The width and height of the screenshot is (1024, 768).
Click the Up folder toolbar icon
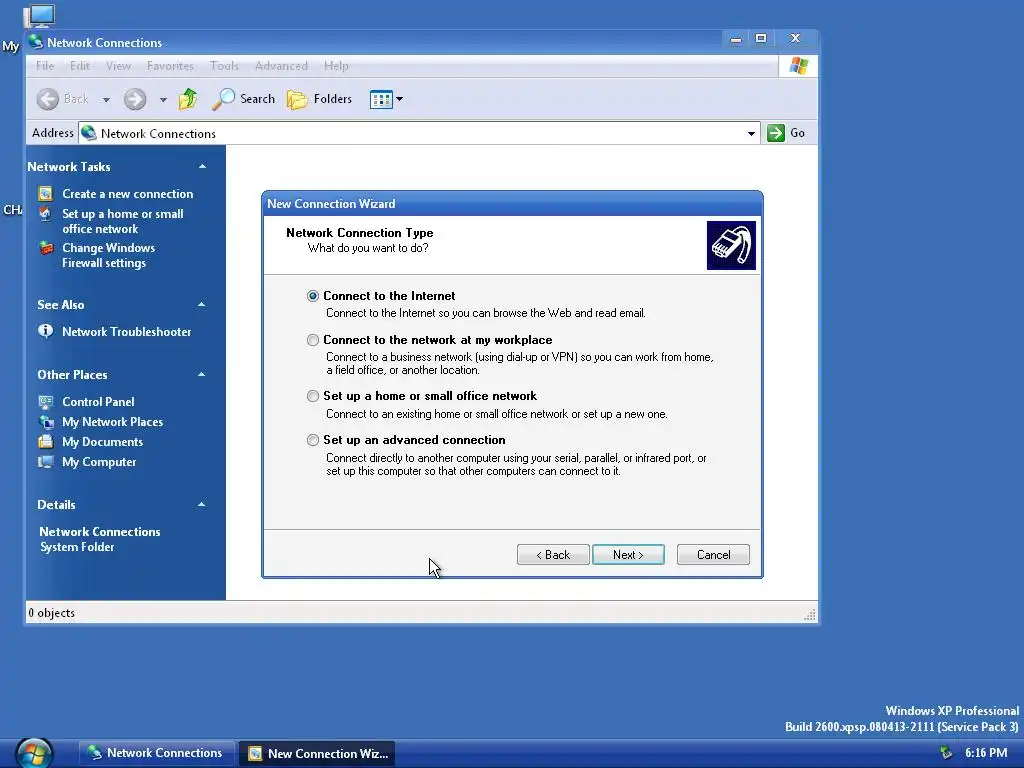click(188, 99)
